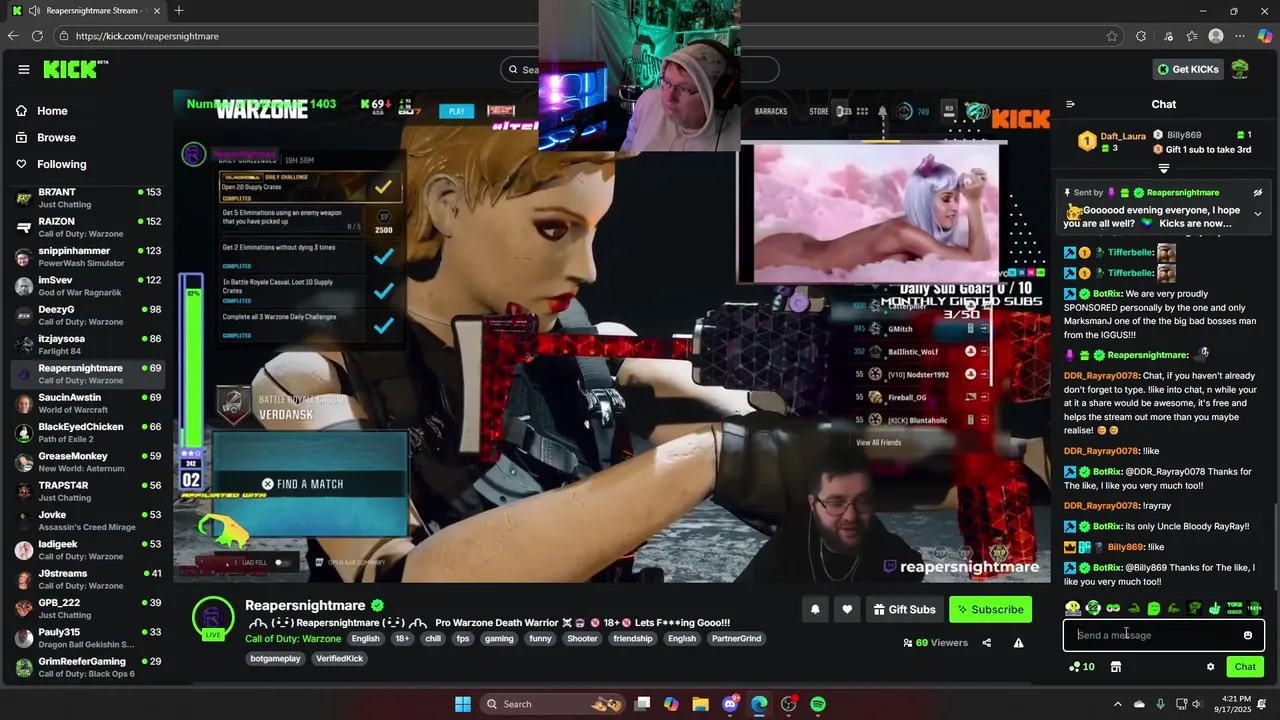Open File Explorer from the taskbar
The height and width of the screenshot is (720, 1280).
700,704
